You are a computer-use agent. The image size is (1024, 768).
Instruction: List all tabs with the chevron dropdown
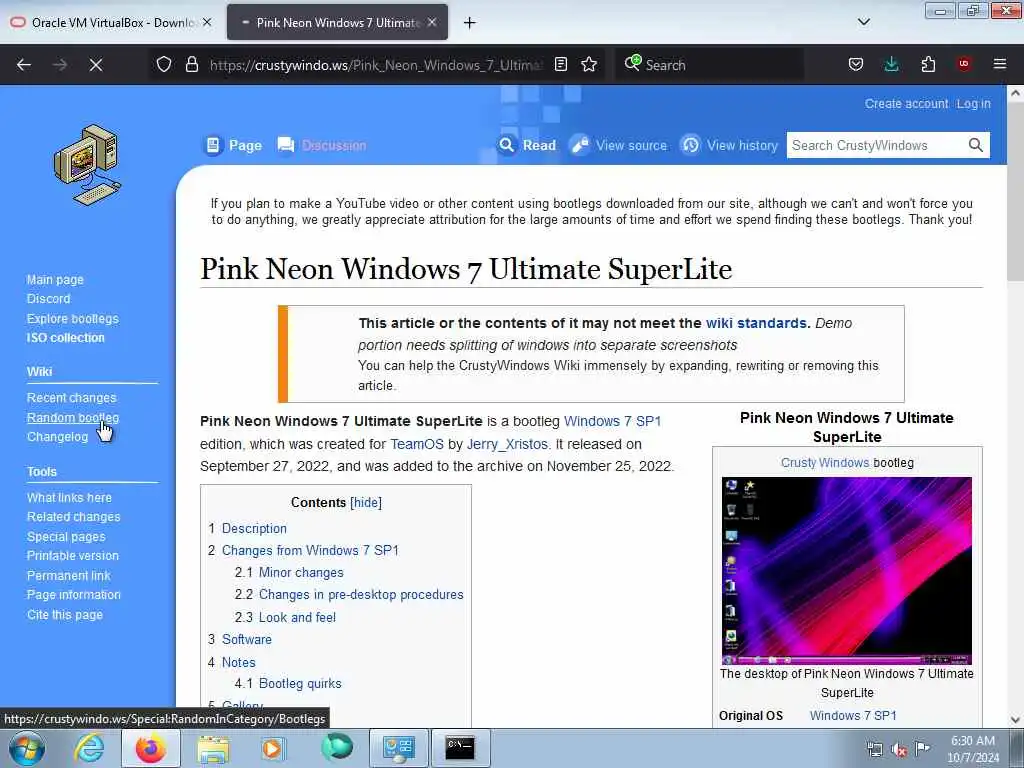pyautogui.click(x=863, y=22)
